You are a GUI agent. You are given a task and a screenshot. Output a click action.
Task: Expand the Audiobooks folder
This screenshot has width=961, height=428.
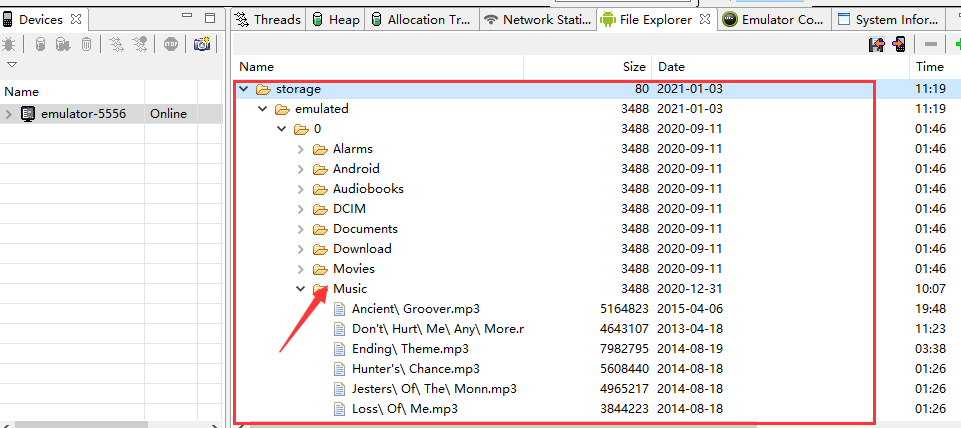[x=300, y=189]
